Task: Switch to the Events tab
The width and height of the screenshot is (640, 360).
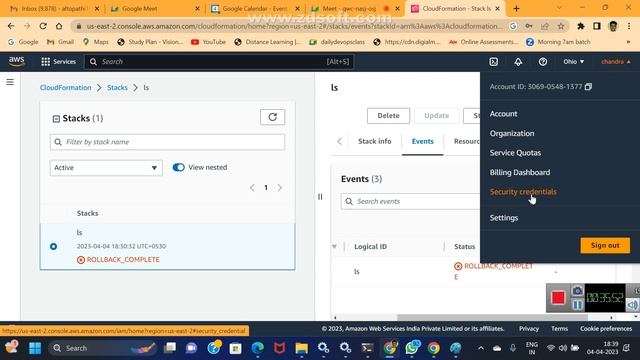Action: [x=422, y=141]
